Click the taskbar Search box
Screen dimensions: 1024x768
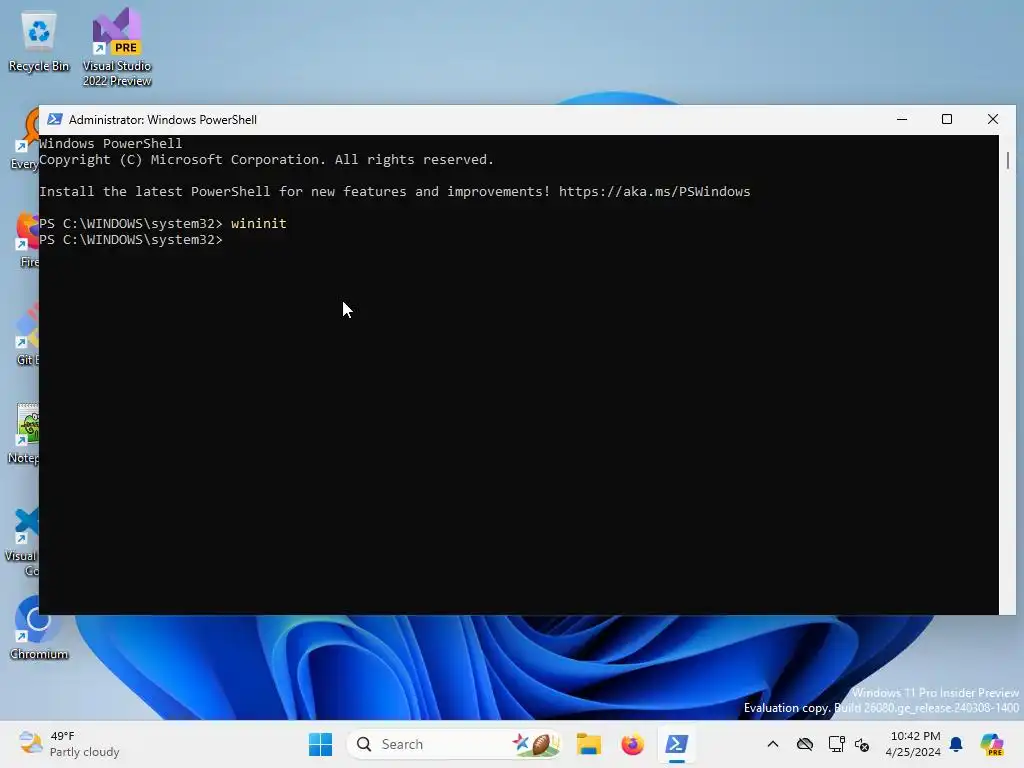(454, 744)
